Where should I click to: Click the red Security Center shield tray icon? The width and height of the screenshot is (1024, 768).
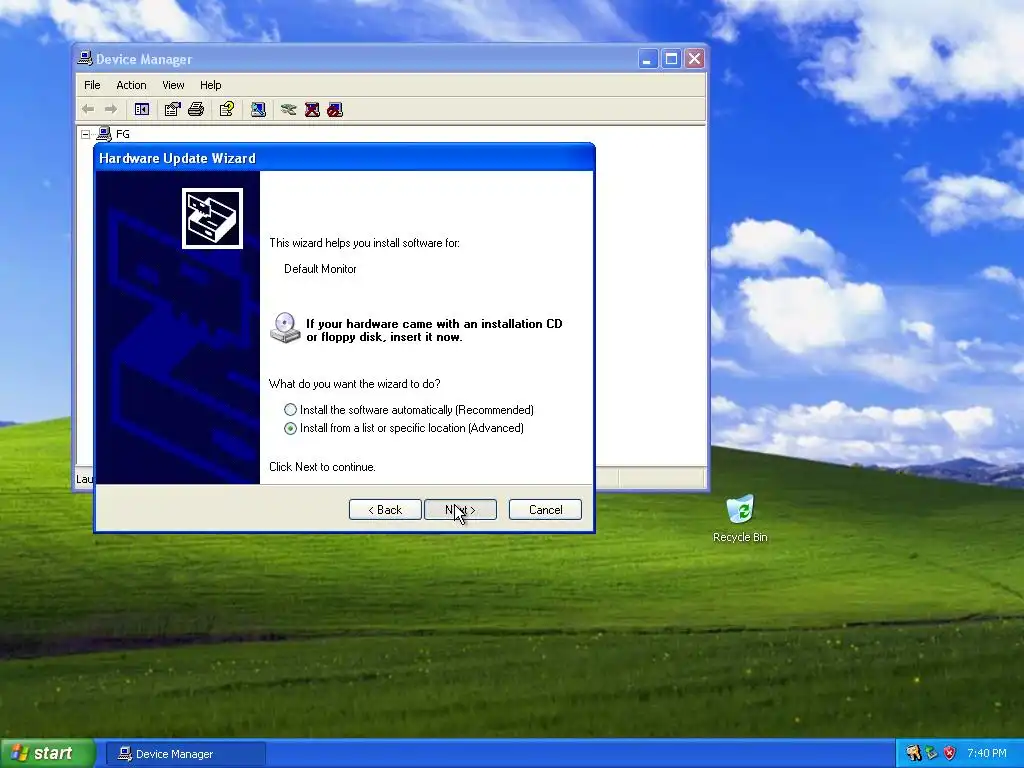pos(950,754)
